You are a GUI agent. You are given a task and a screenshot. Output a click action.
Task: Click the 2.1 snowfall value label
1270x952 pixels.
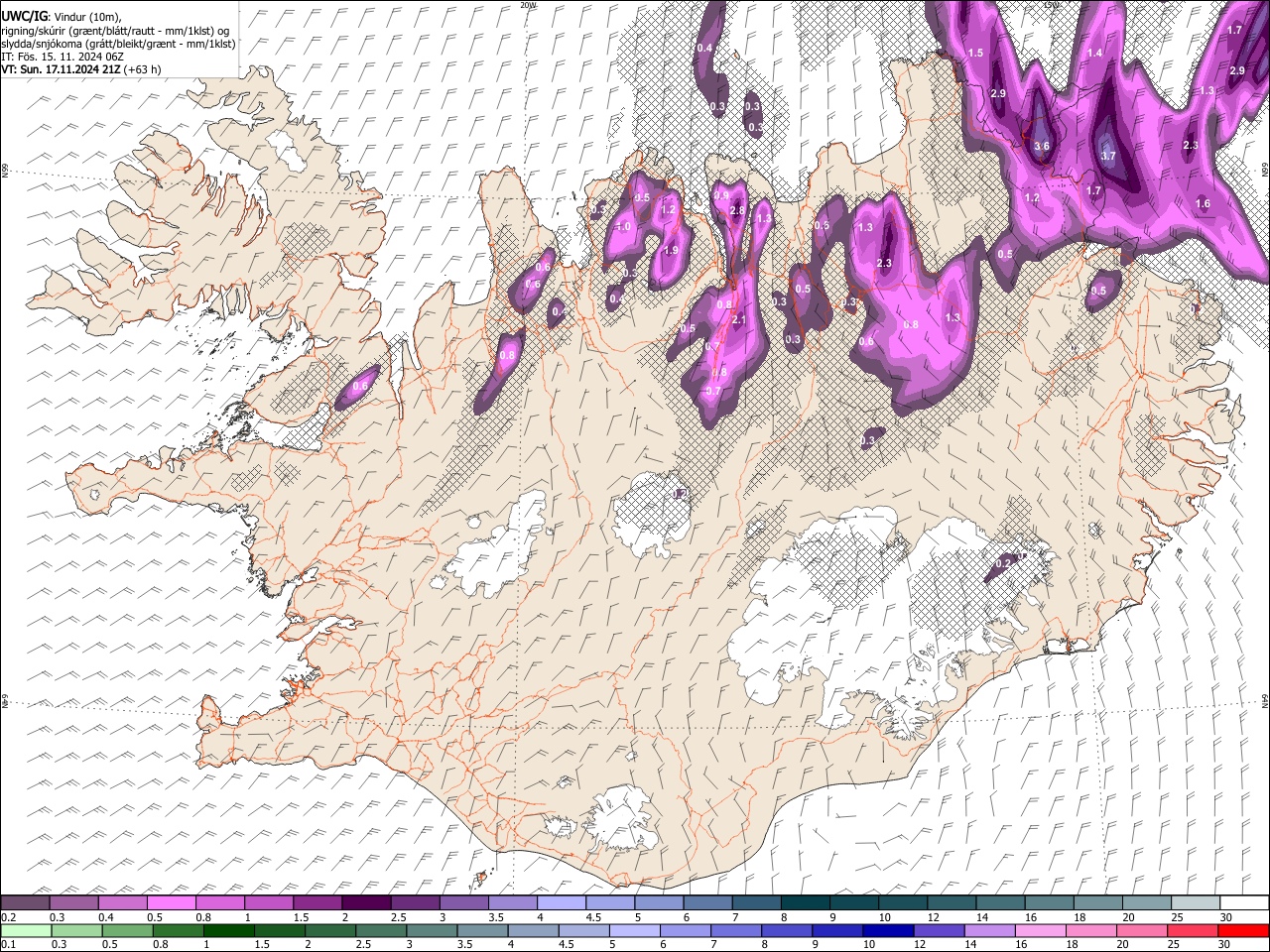738,320
